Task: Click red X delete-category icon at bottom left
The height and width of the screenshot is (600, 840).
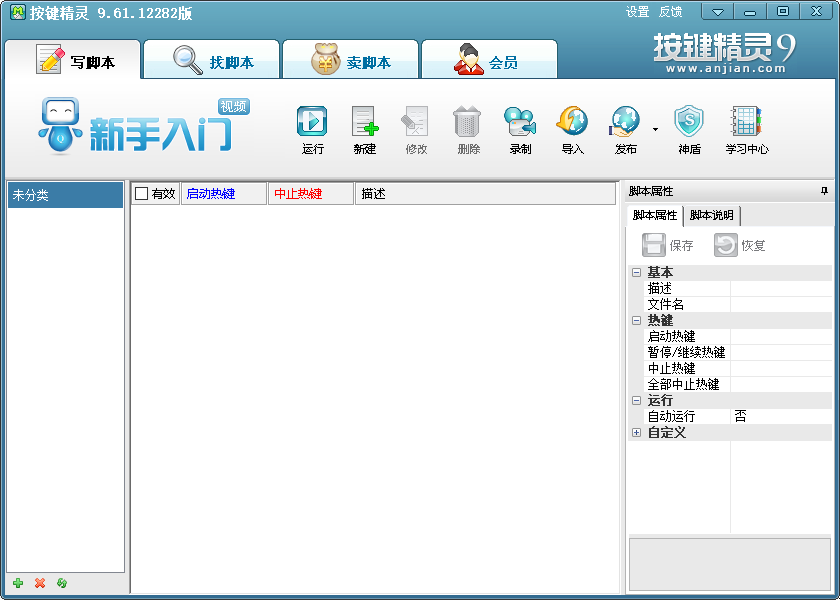Action: tap(40, 583)
